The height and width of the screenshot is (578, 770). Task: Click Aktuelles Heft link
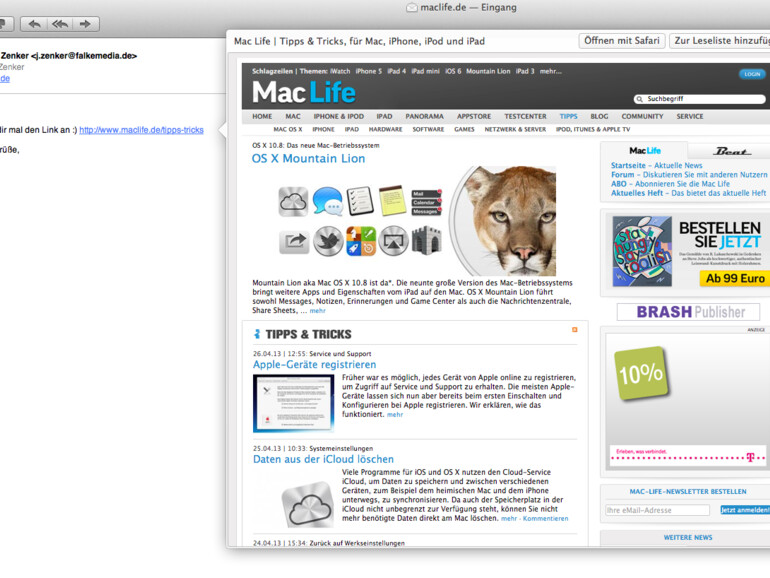coord(688,193)
